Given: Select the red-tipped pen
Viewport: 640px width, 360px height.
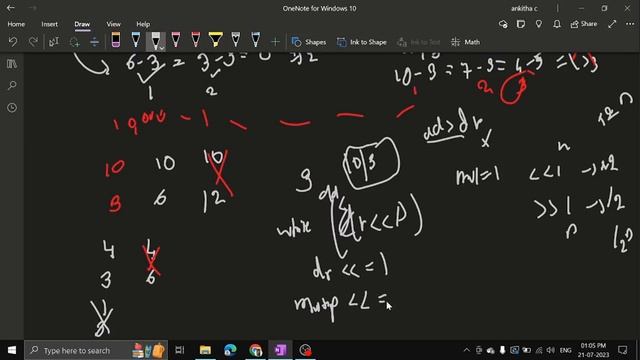Looking at the screenshot, I should click(196, 40).
